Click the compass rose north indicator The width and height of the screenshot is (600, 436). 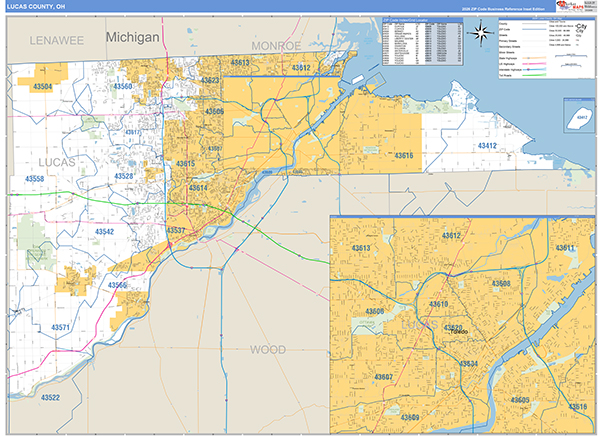coord(481,33)
